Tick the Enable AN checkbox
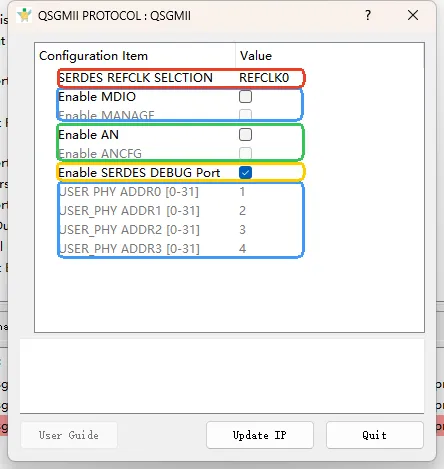Image resolution: width=444 pixels, height=469 pixels. (245, 135)
